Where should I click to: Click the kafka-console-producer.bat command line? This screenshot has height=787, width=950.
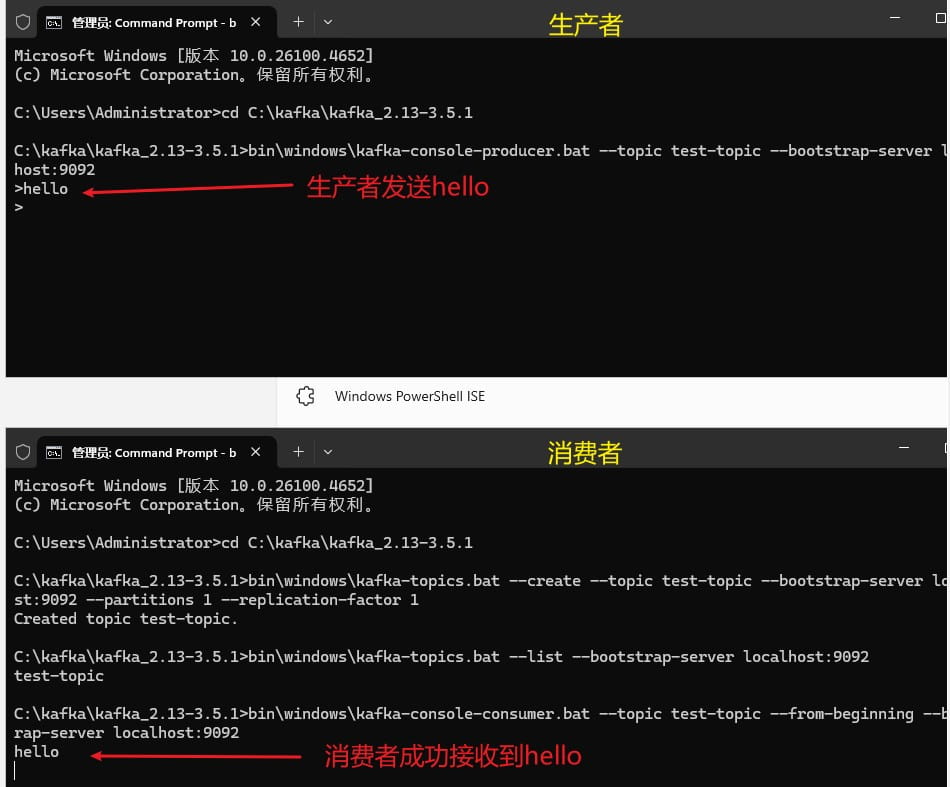[x=480, y=151]
